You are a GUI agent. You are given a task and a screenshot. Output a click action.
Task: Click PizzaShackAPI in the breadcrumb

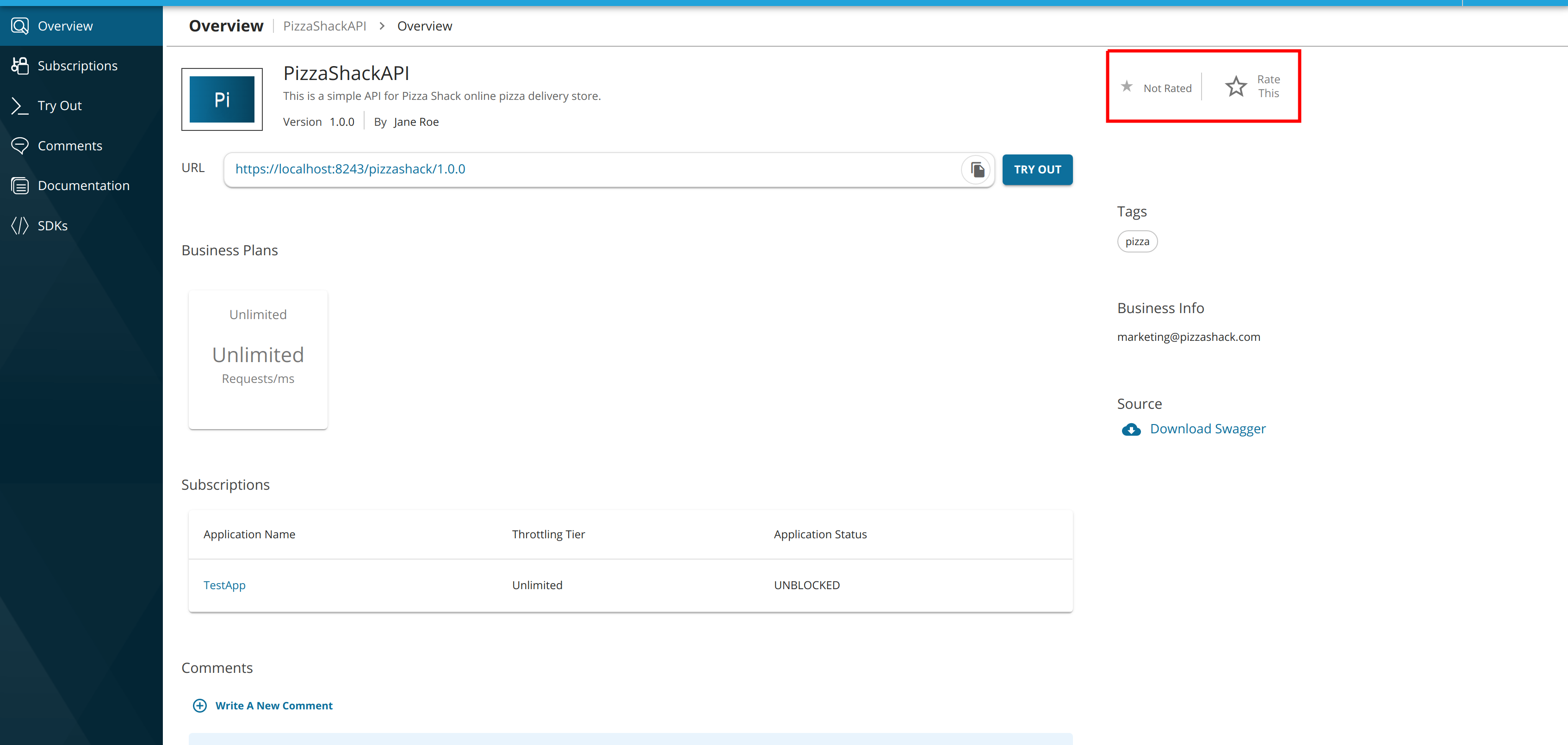[x=324, y=26]
